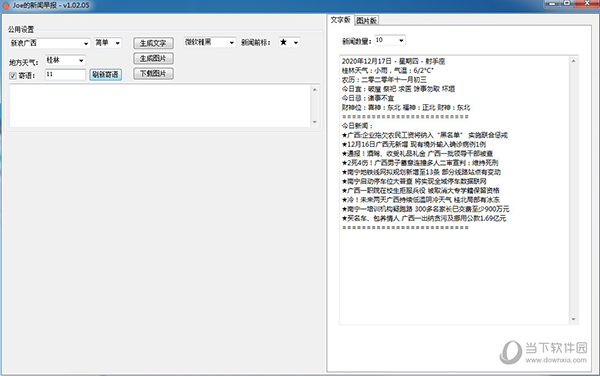Close the window with the X button
Viewport: 600px width, 376px height.
coord(587,3)
